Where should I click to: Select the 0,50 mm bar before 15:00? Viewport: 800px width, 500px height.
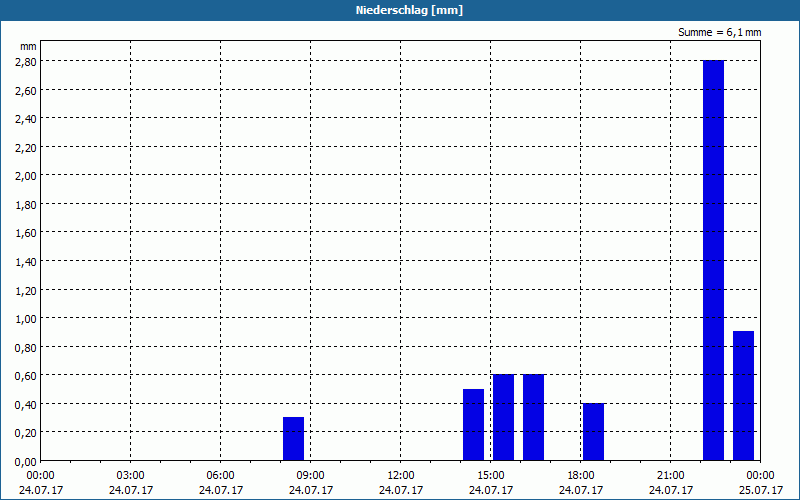pyautogui.click(x=473, y=424)
